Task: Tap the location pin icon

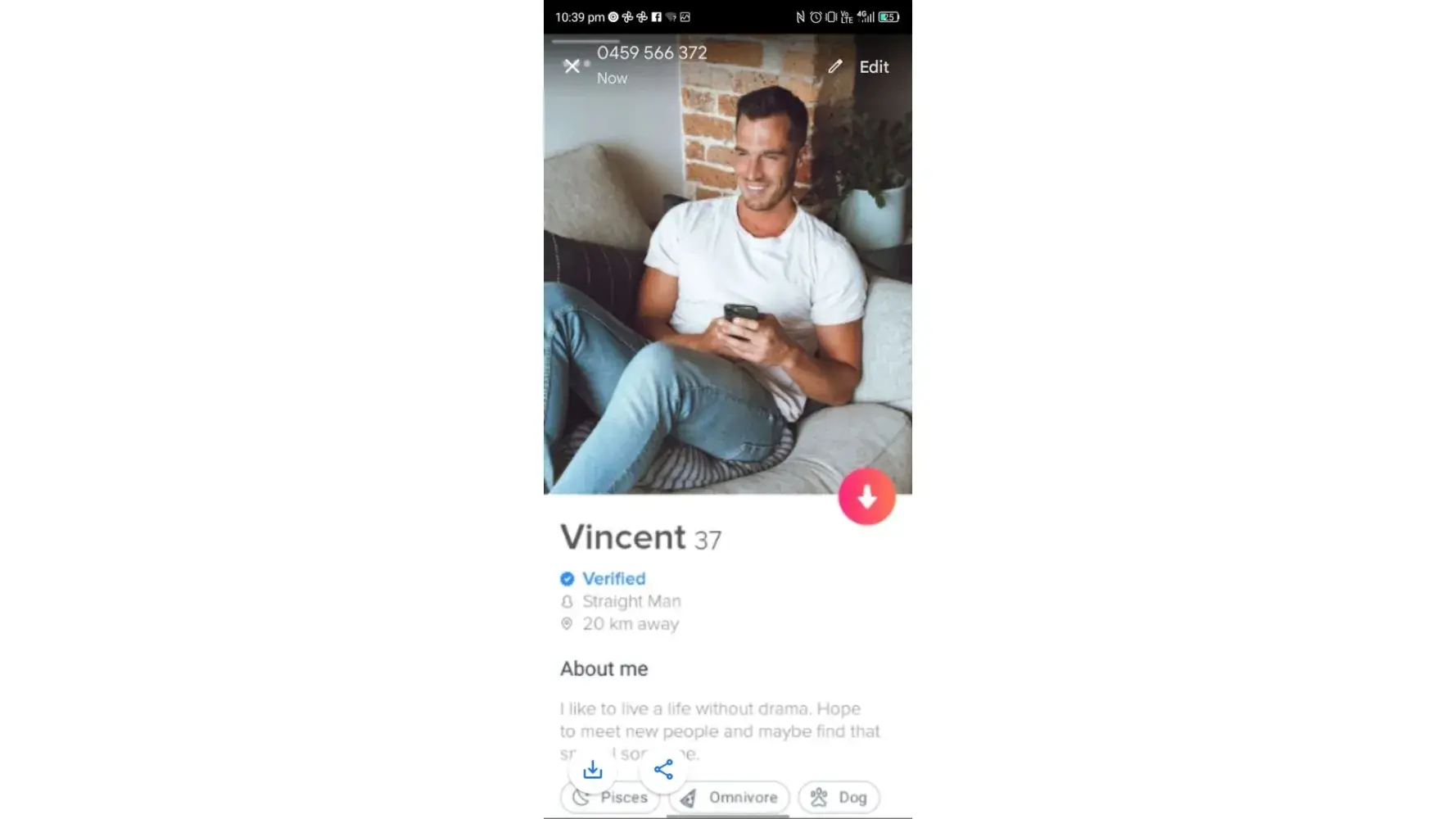Action: [x=567, y=624]
